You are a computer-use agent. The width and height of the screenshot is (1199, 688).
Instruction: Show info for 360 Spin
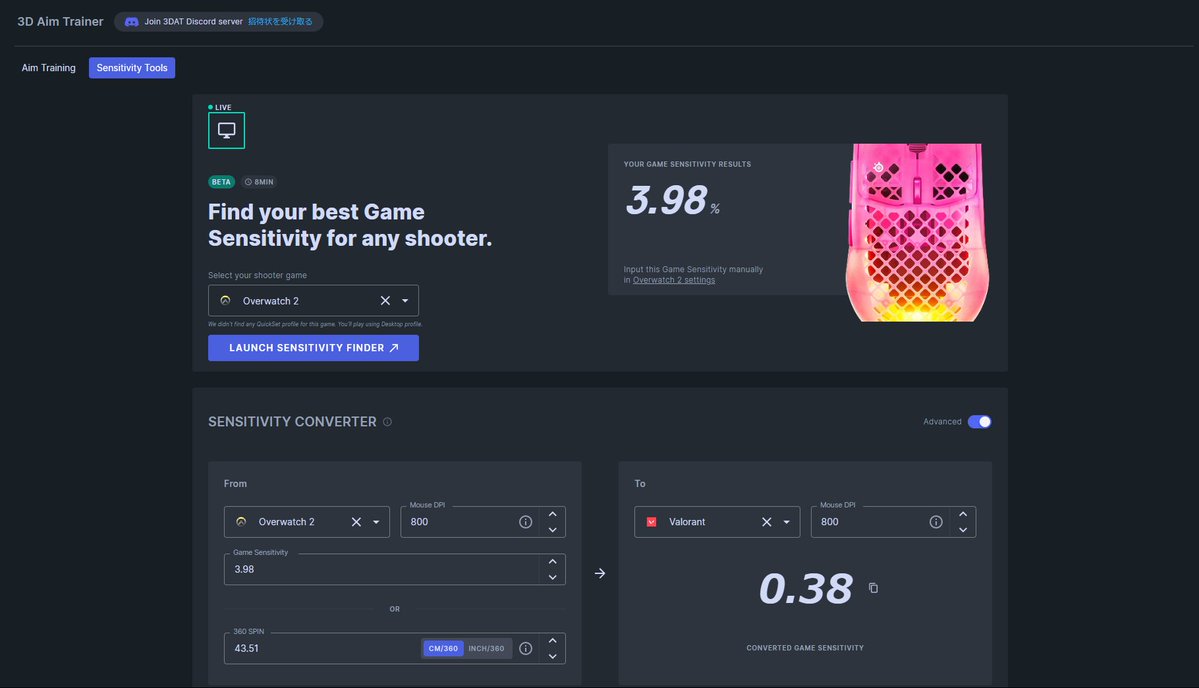pyautogui.click(x=525, y=648)
